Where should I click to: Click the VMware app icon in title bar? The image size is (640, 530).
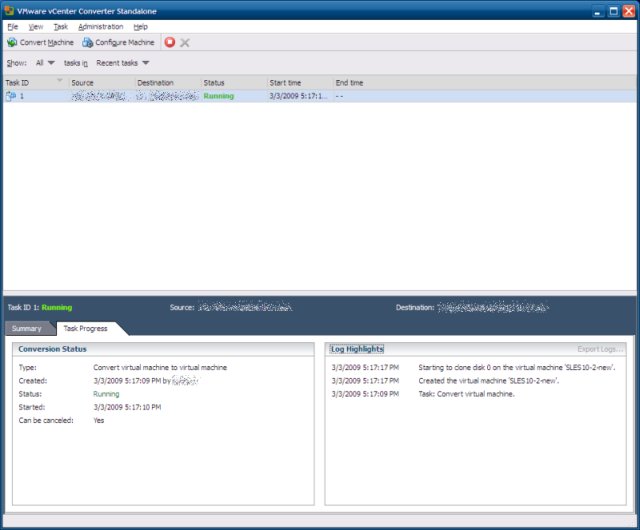pyautogui.click(x=8, y=9)
